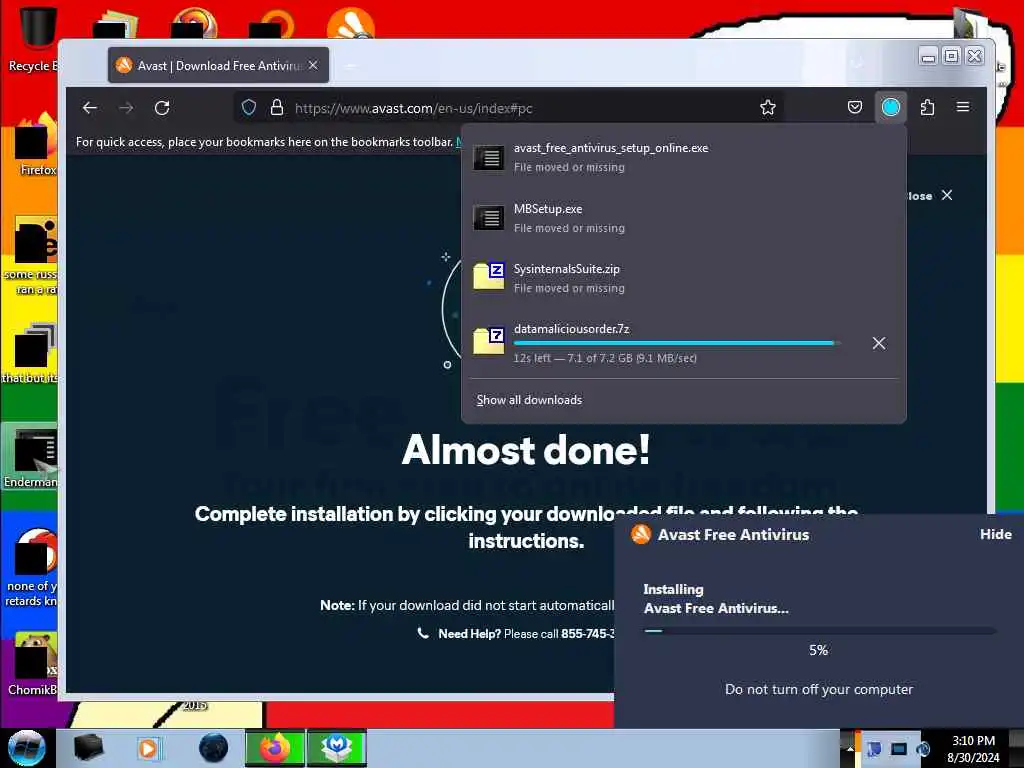1024x768 pixels.
Task: Click the padlock site info icon
Action: (x=277, y=108)
